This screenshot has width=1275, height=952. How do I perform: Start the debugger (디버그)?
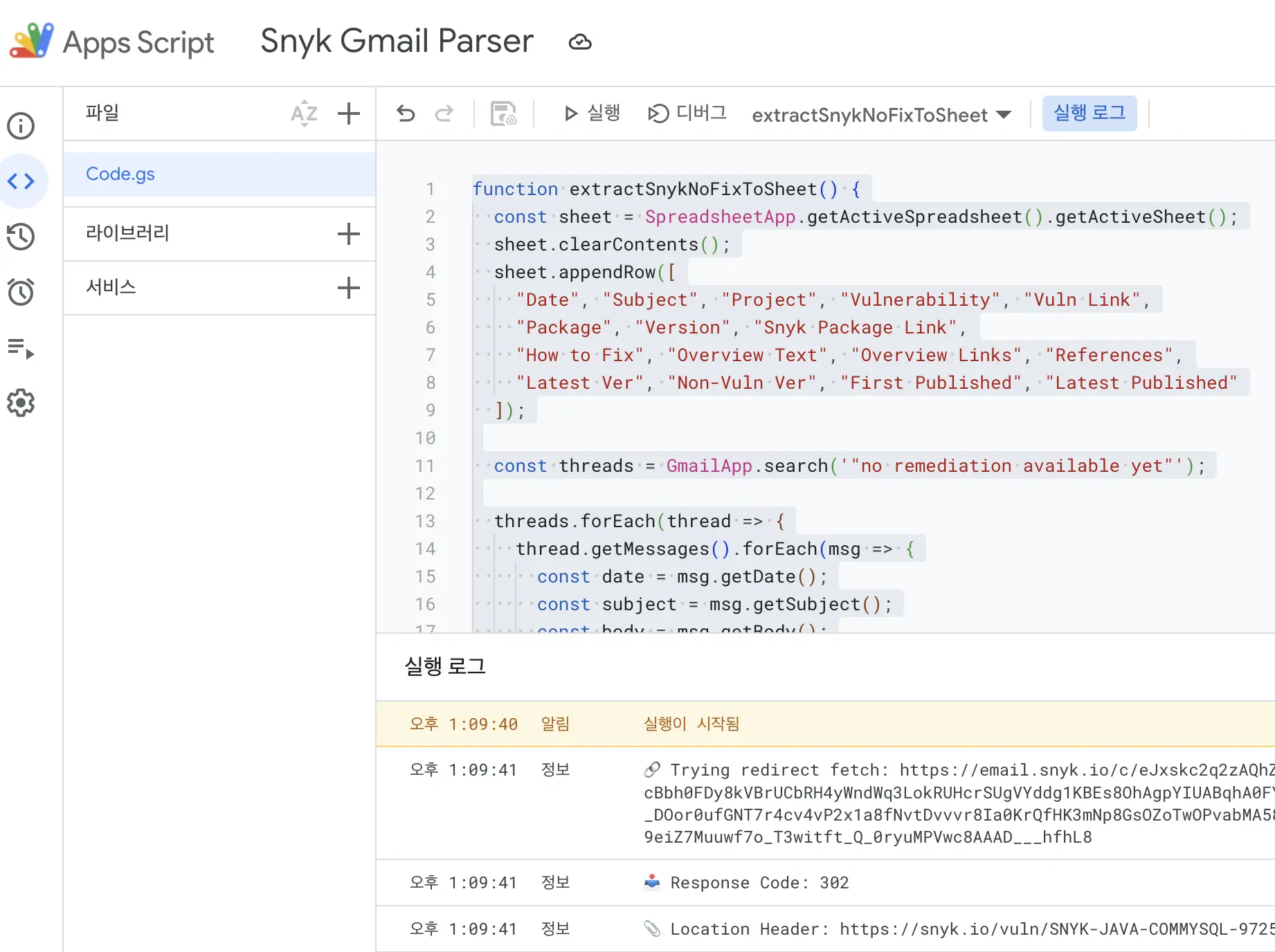click(x=687, y=113)
